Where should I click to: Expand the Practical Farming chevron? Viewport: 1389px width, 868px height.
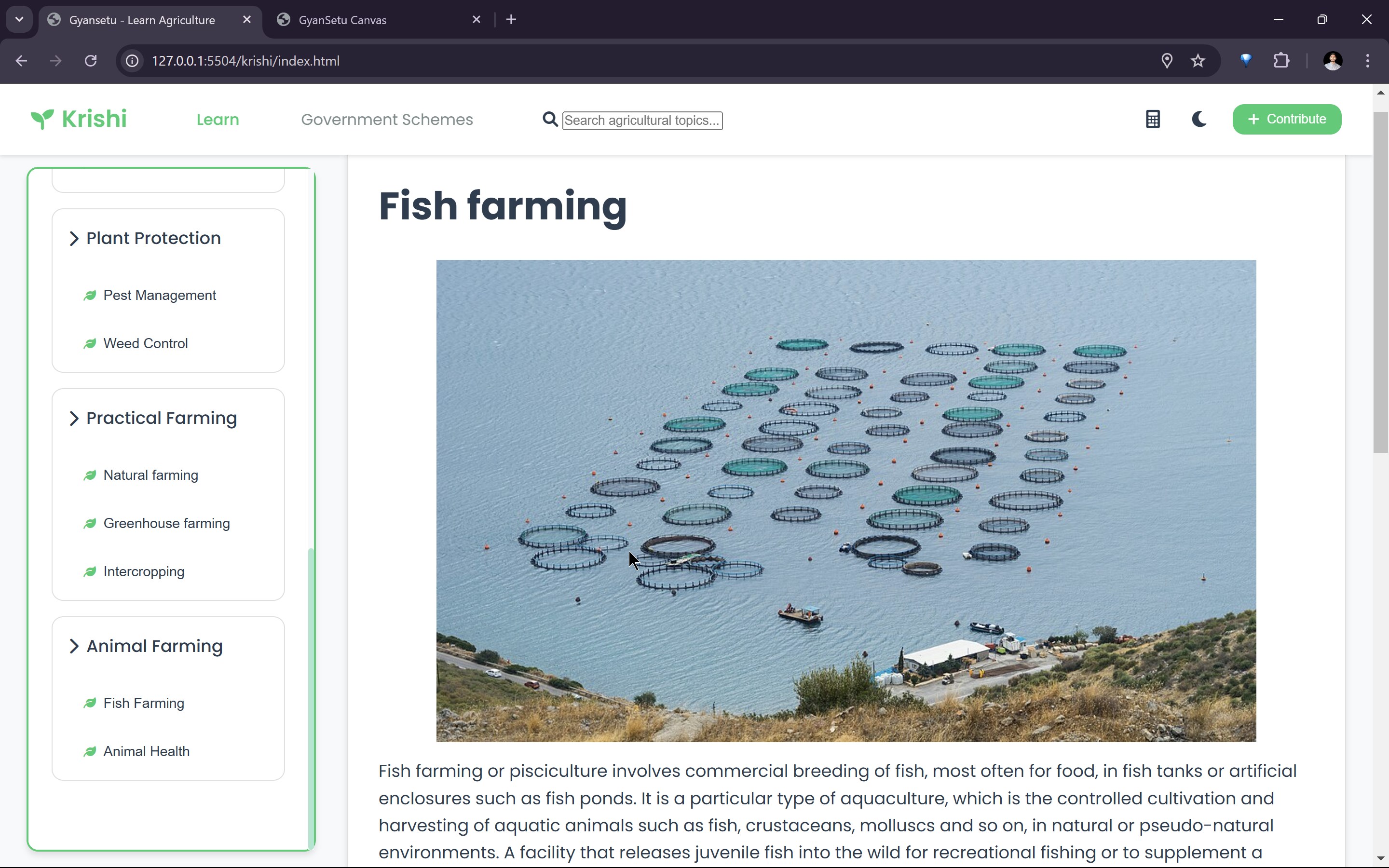pos(73,419)
